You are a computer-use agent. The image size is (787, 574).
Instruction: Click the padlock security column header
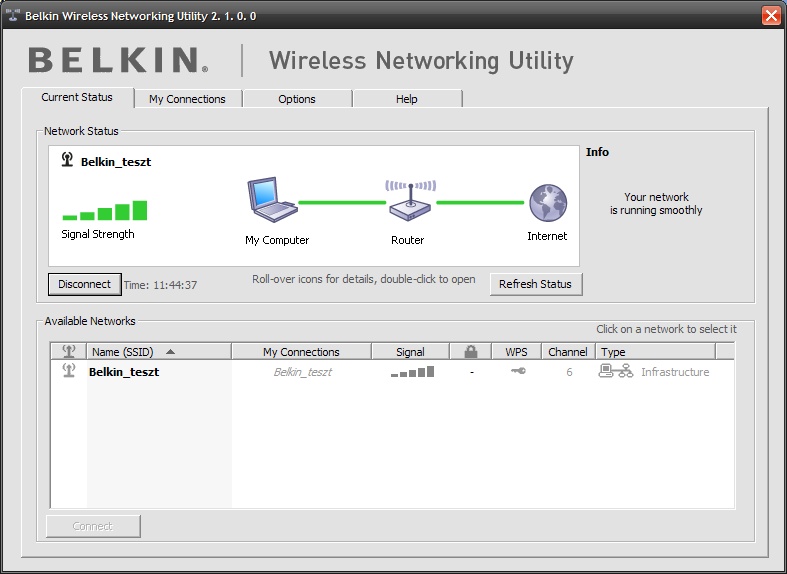tap(471, 352)
